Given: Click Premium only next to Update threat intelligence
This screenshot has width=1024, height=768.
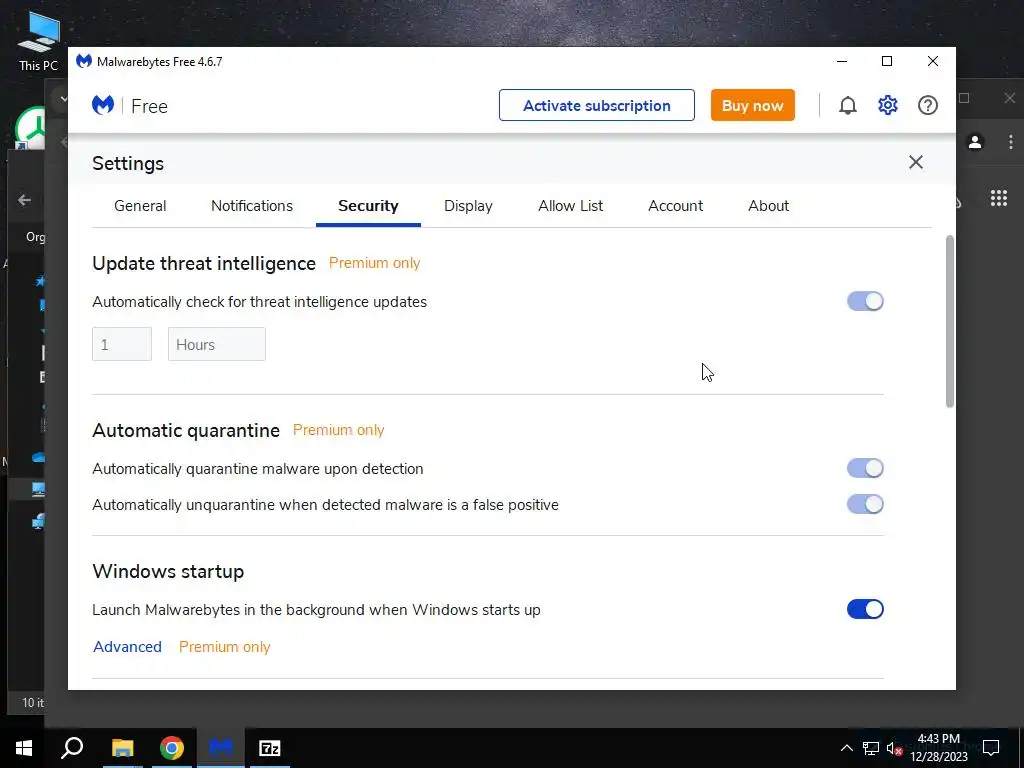Looking at the screenshot, I should [x=374, y=263].
